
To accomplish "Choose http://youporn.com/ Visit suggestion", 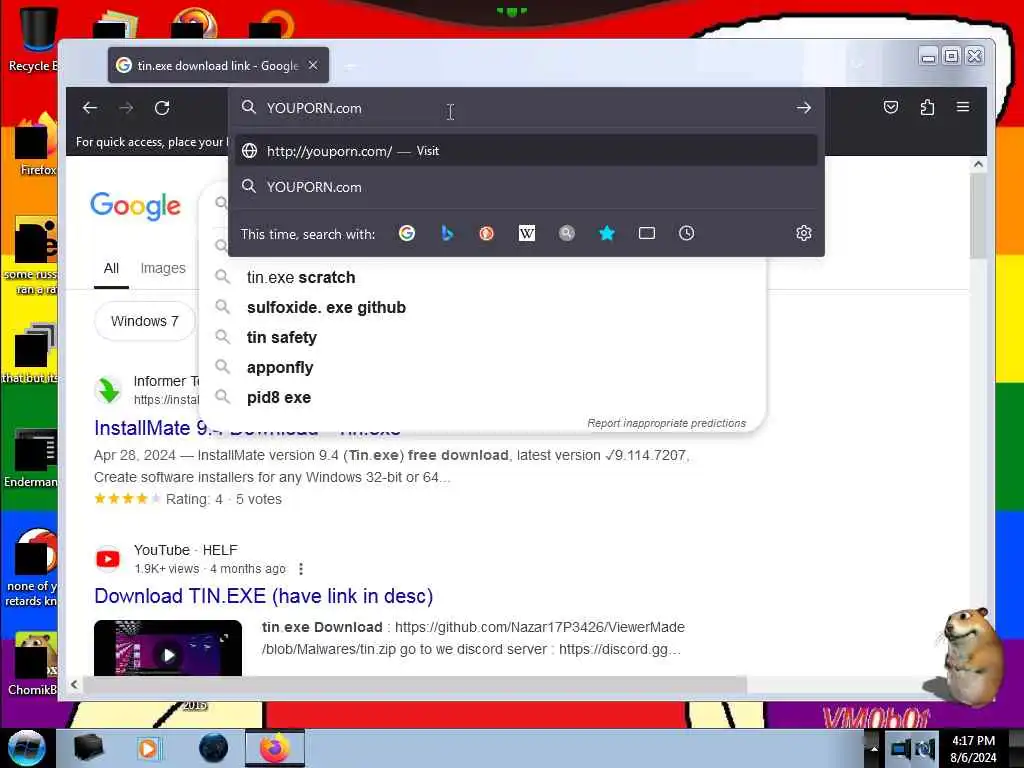I will [526, 151].
